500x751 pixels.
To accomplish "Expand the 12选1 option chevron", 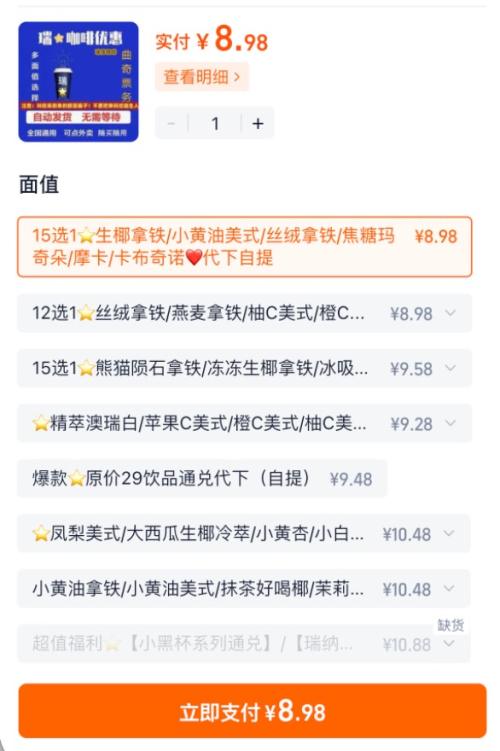I will pos(450,313).
